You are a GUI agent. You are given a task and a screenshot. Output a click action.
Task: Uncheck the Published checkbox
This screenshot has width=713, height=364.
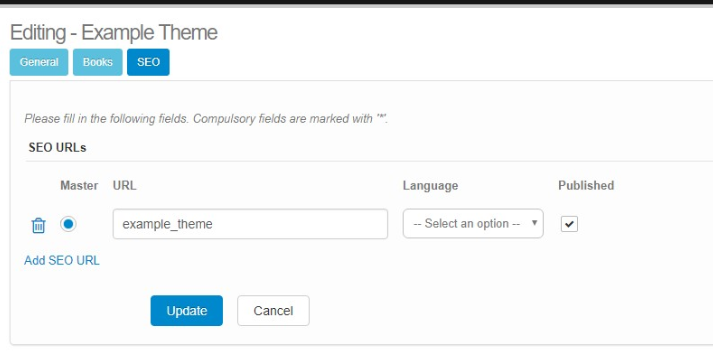tap(569, 224)
